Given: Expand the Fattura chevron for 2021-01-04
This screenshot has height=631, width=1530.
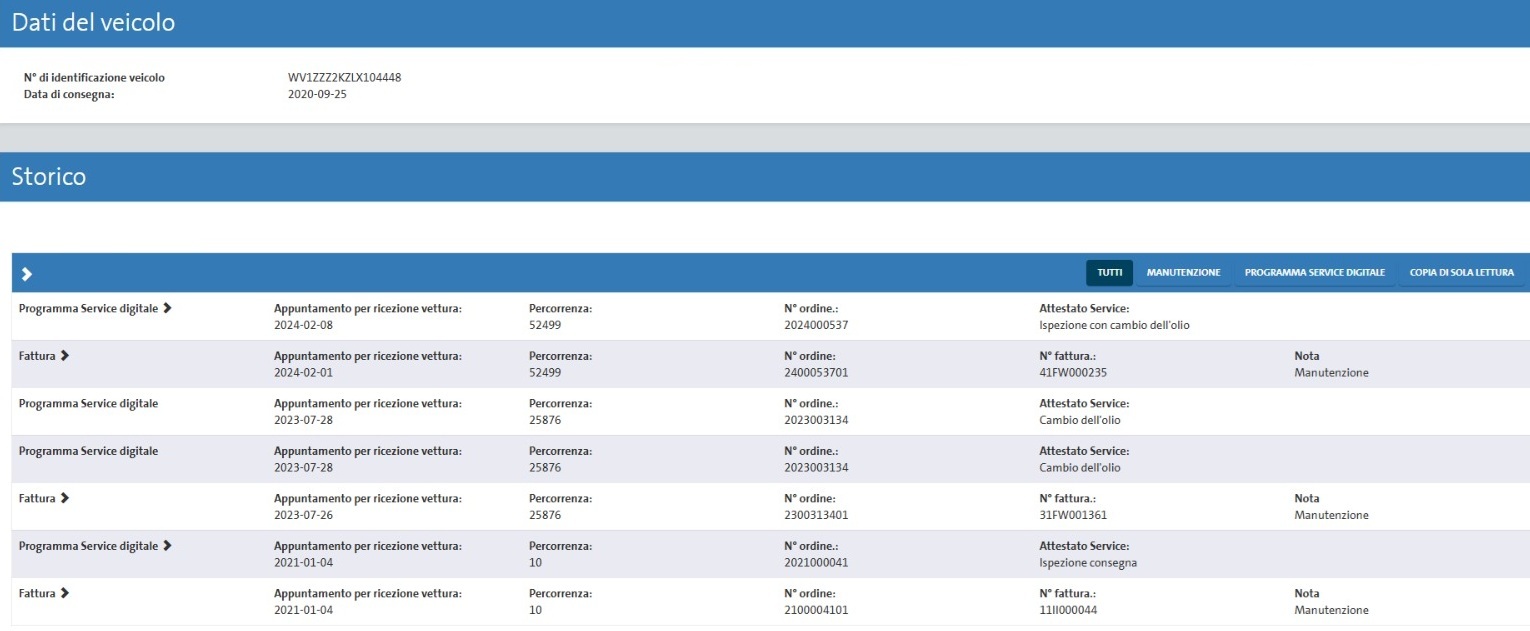Looking at the screenshot, I should pos(65,593).
